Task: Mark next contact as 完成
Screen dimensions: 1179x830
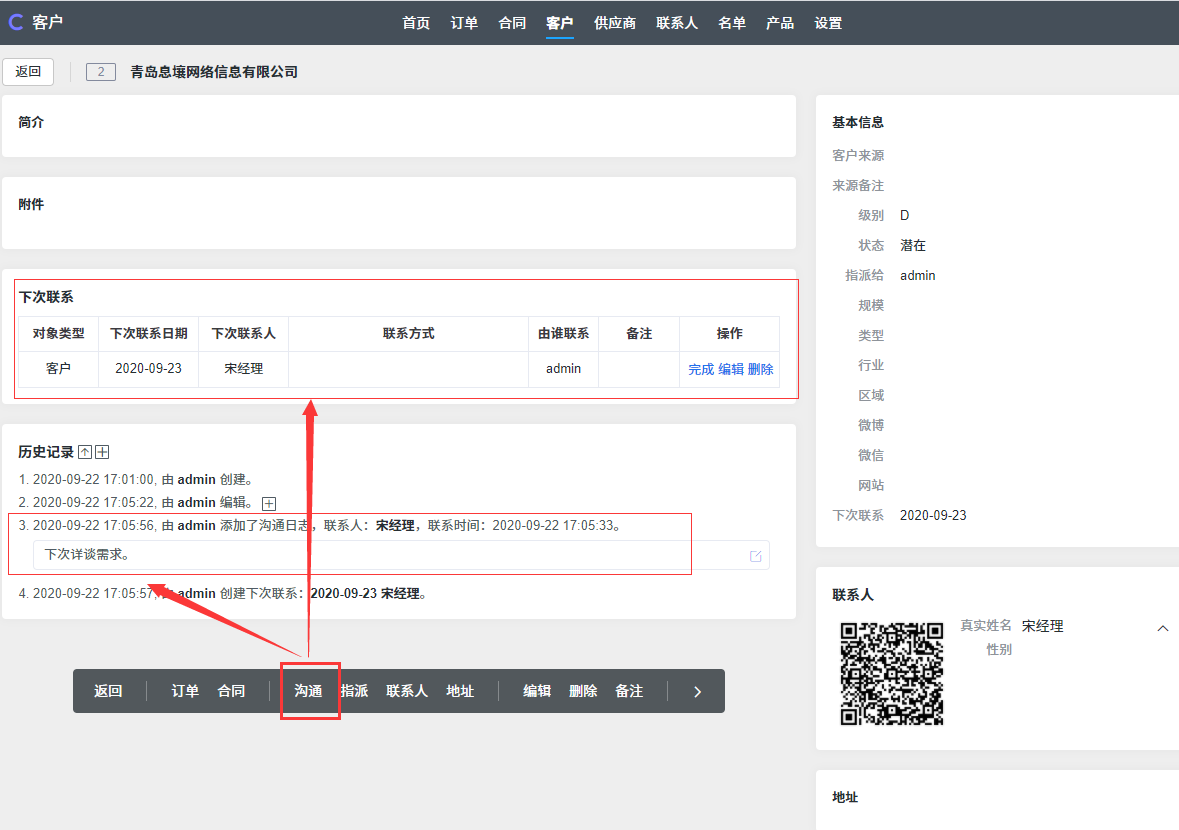Action: pos(701,369)
